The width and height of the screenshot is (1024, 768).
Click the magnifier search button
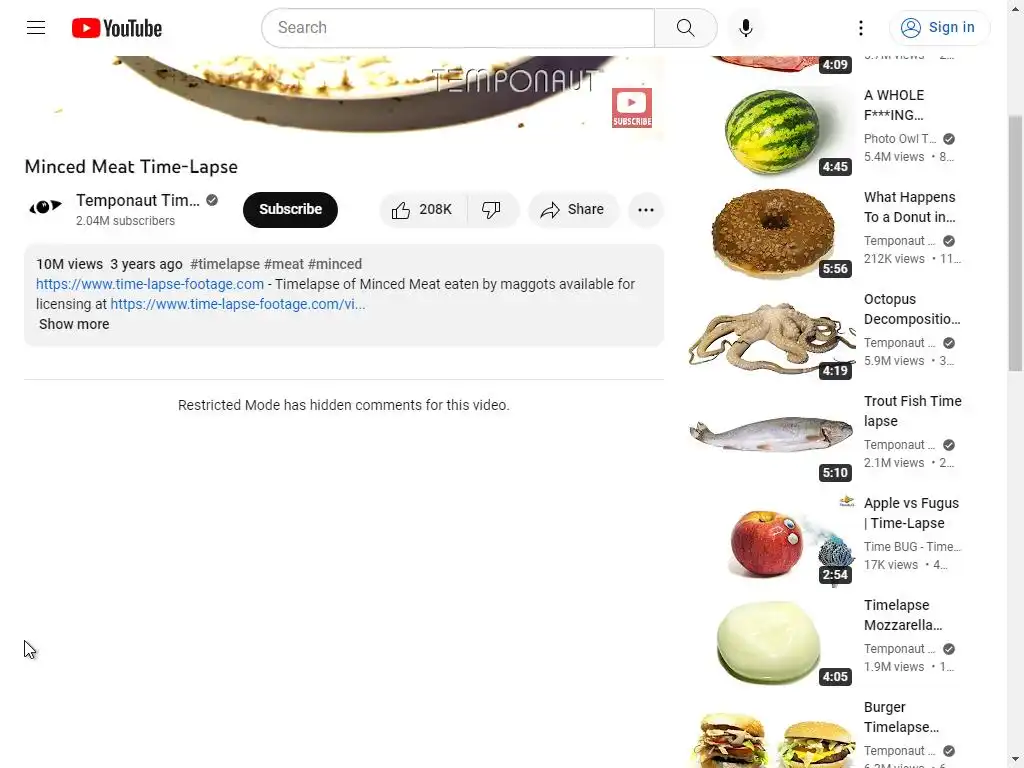pos(685,28)
